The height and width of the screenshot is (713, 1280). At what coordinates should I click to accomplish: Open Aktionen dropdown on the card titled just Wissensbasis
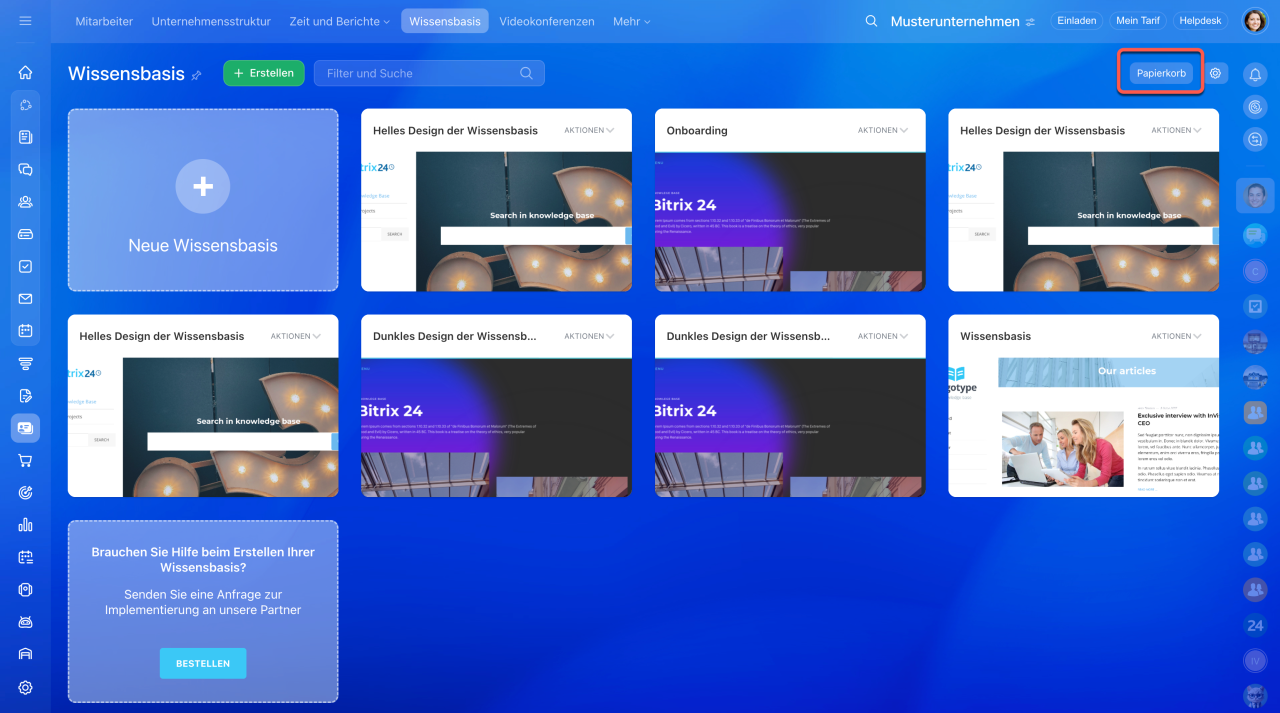[1176, 336]
